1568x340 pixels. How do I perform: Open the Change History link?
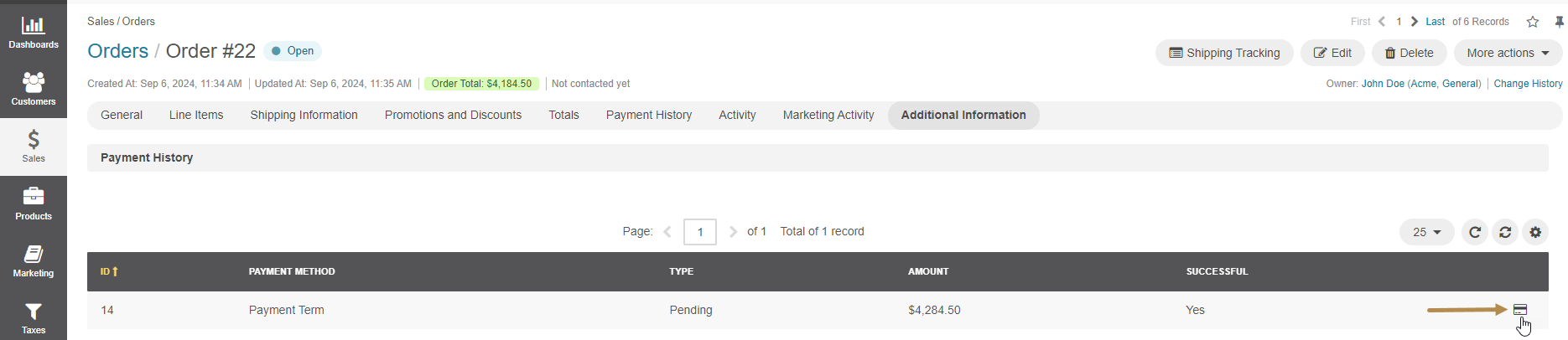(1528, 84)
